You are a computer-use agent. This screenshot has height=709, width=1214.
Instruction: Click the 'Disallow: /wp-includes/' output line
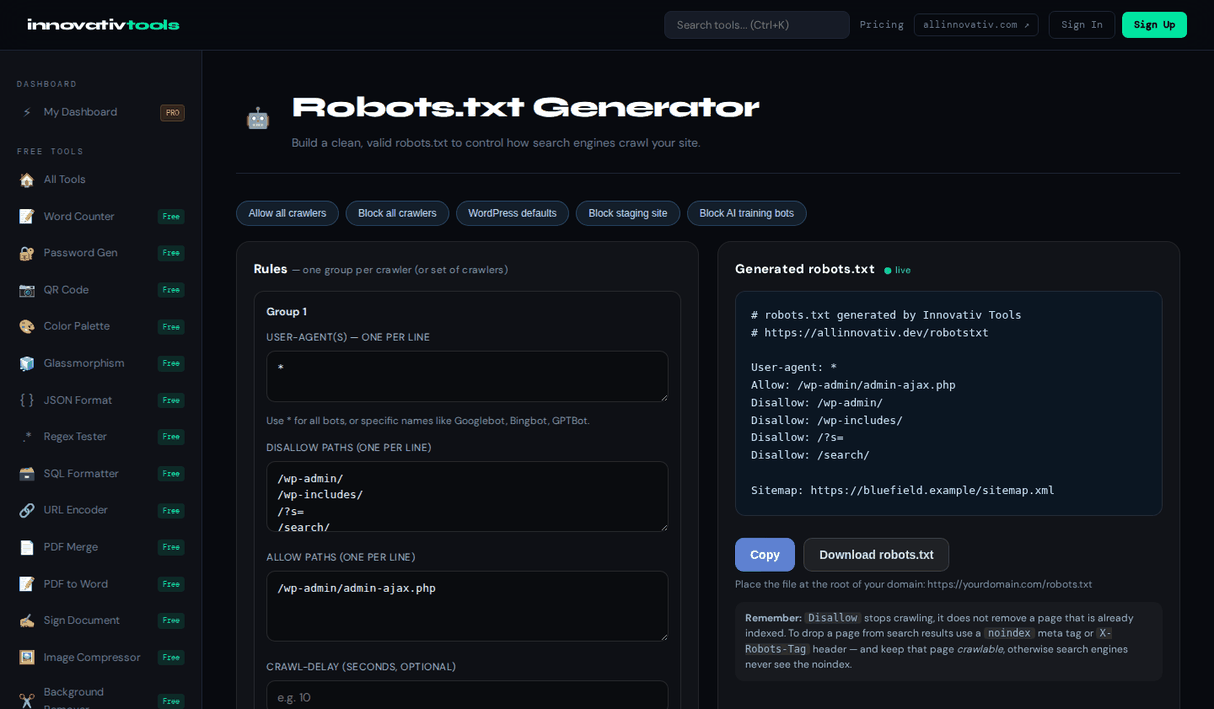[x=827, y=420]
